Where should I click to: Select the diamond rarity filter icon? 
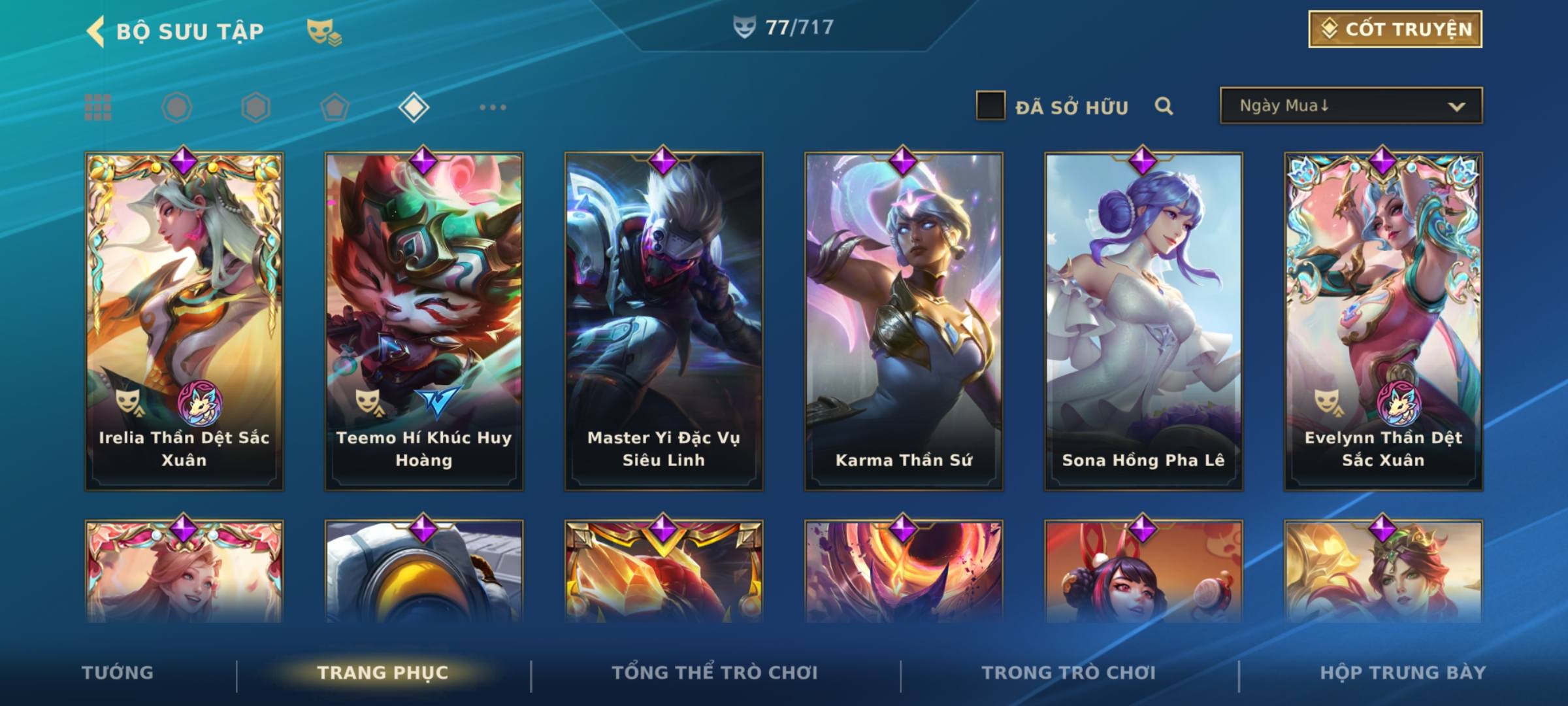[414, 107]
